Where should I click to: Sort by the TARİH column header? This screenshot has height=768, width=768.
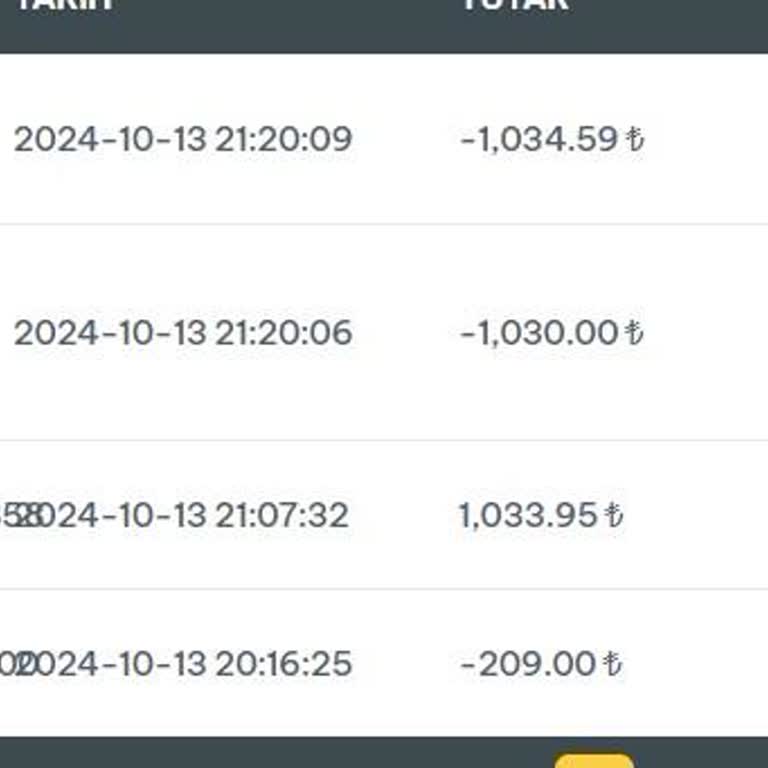pos(63,5)
